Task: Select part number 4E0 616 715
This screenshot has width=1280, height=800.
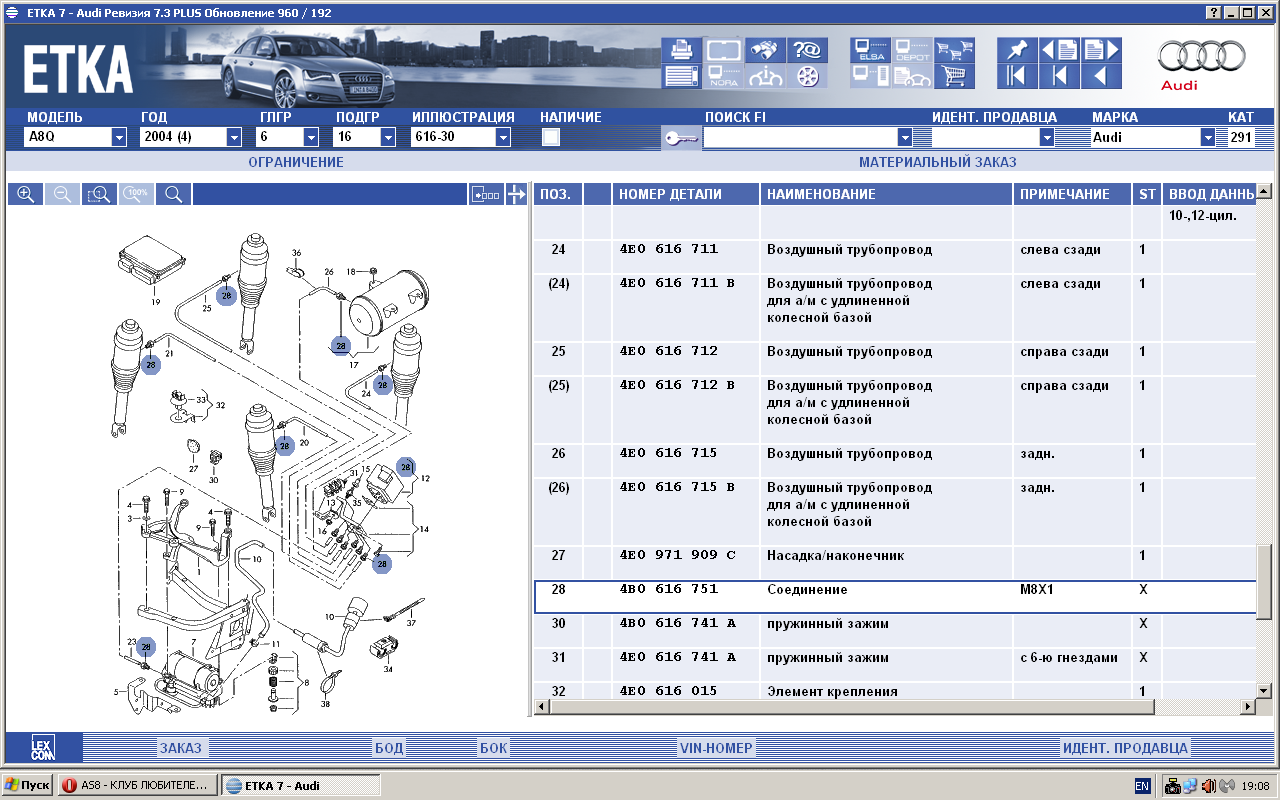Action: coord(669,454)
